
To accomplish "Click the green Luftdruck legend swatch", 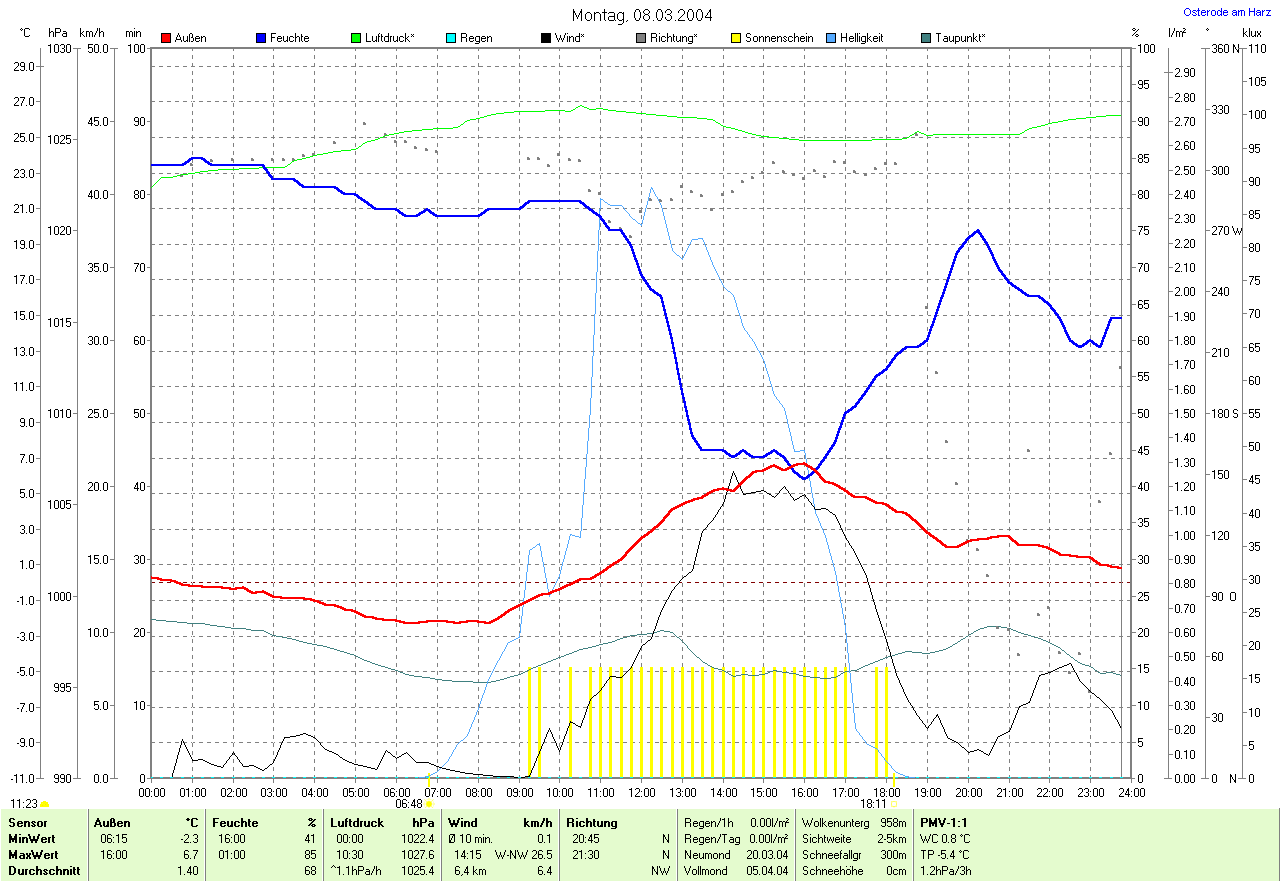I will pyautogui.click(x=356, y=38).
